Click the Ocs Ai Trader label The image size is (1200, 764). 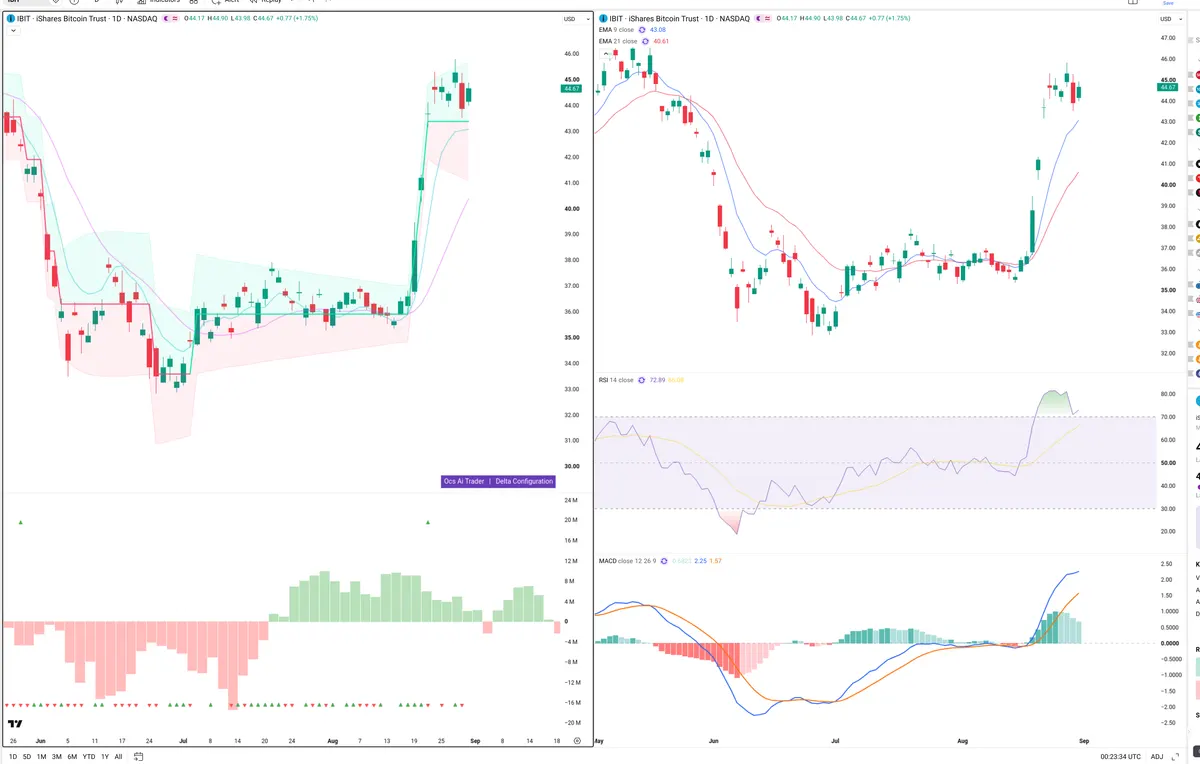tap(464, 481)
